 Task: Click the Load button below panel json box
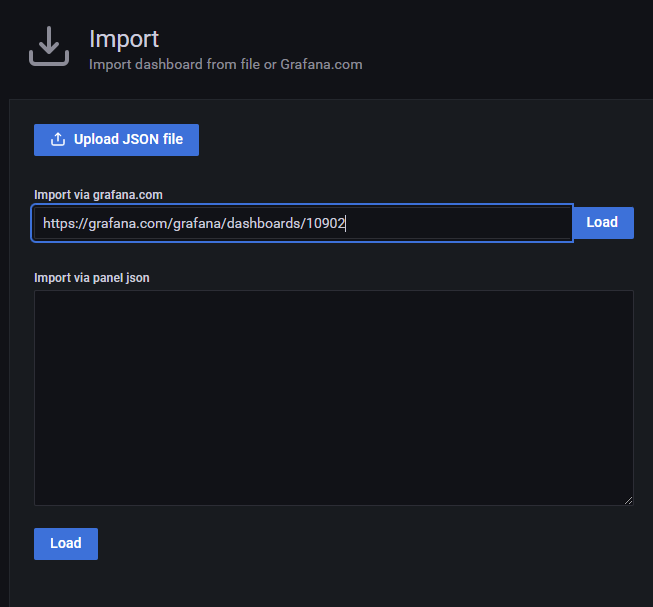[x=66, y=544]
